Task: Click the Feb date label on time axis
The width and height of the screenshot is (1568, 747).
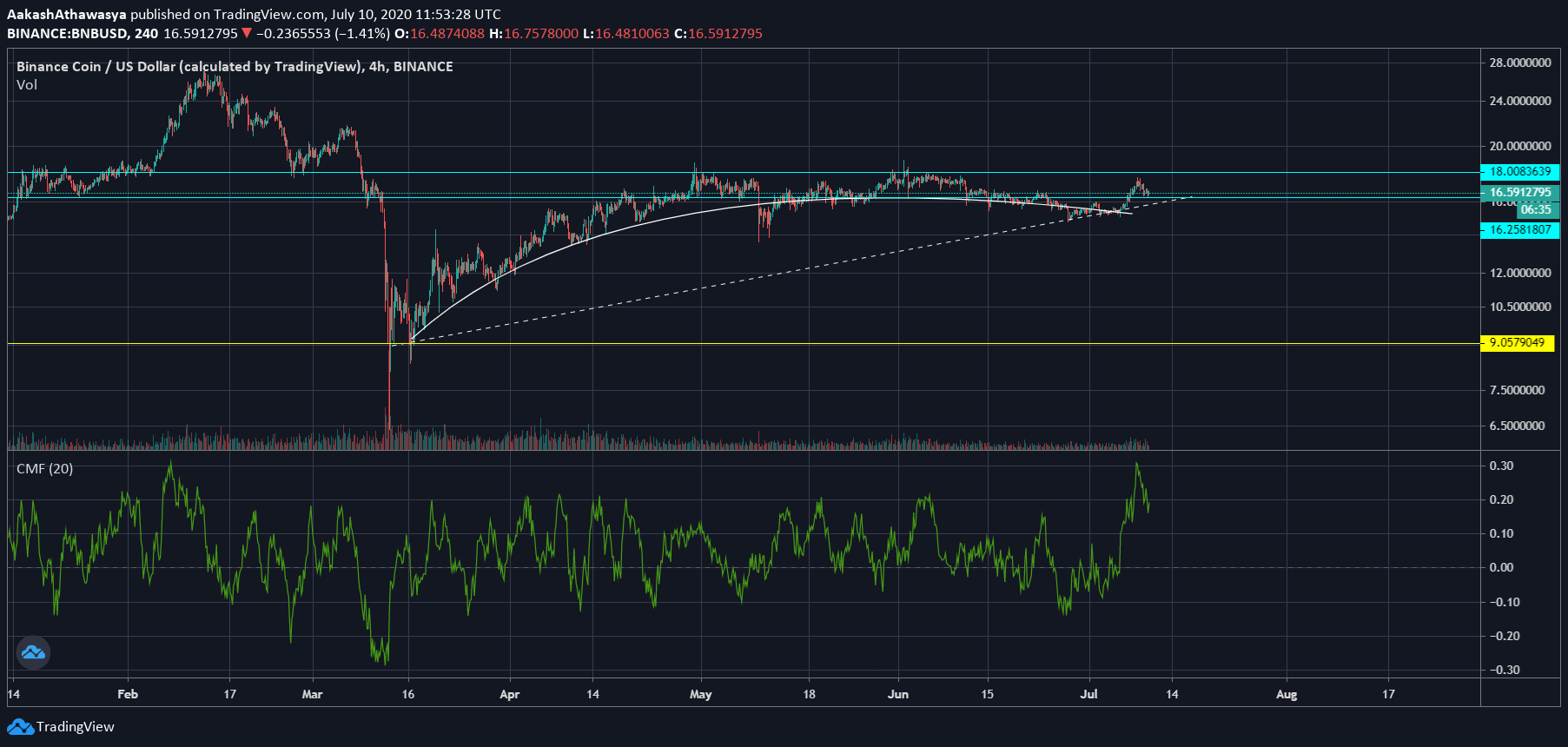Action: [128, 694]
